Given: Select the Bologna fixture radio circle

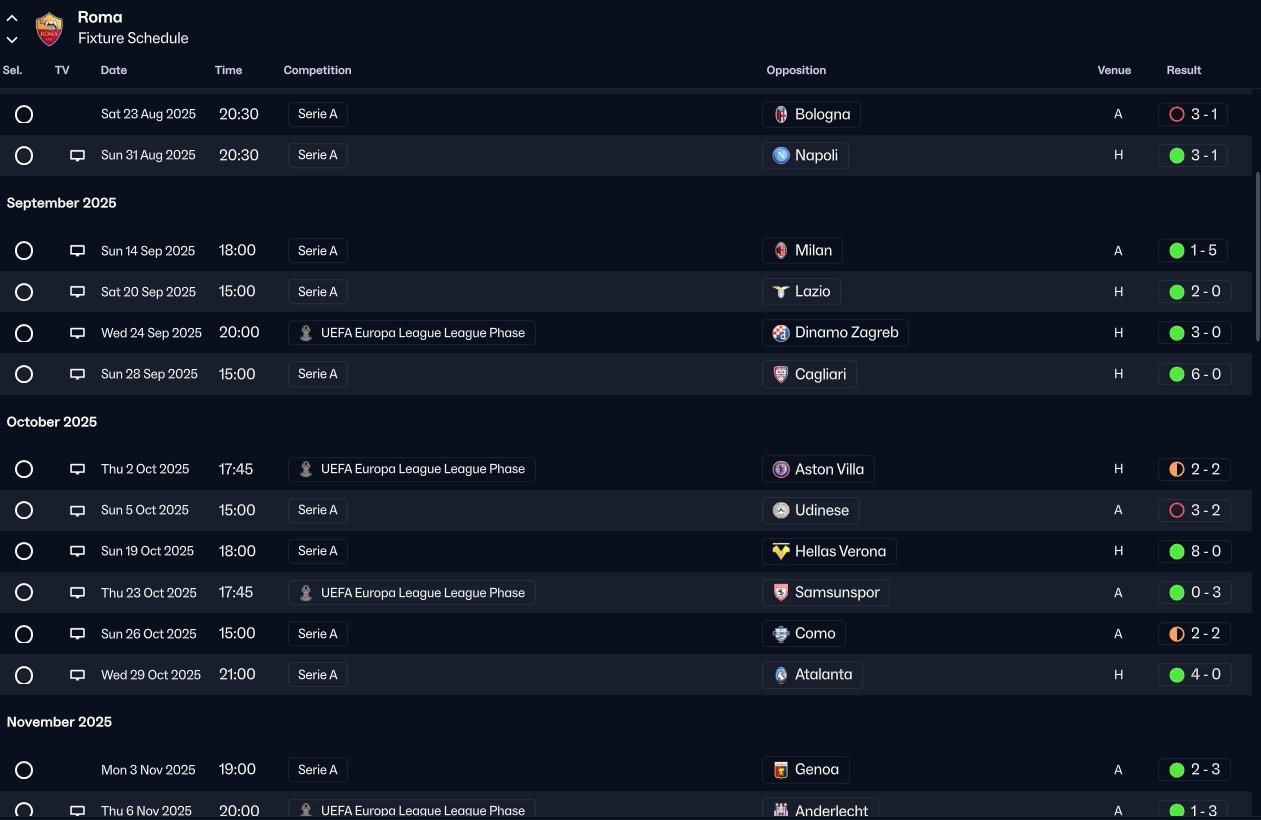Looking at the screenshot, I should click(24, 114).
